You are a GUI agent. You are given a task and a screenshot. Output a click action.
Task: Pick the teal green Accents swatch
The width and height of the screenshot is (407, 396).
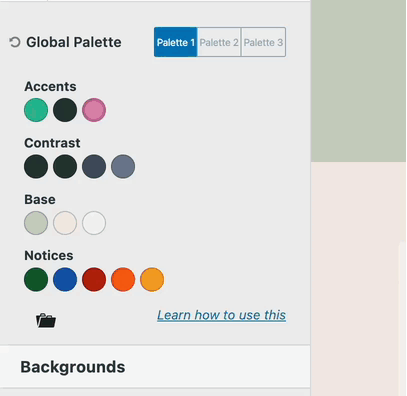36,110
